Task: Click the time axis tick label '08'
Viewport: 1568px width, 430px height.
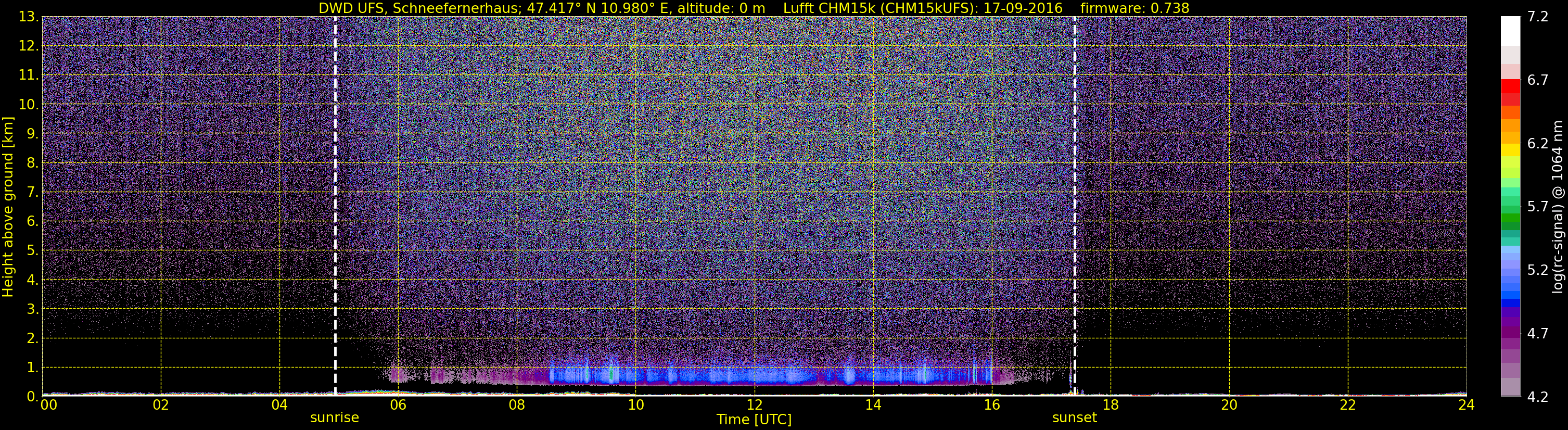Action: [517, 405]
